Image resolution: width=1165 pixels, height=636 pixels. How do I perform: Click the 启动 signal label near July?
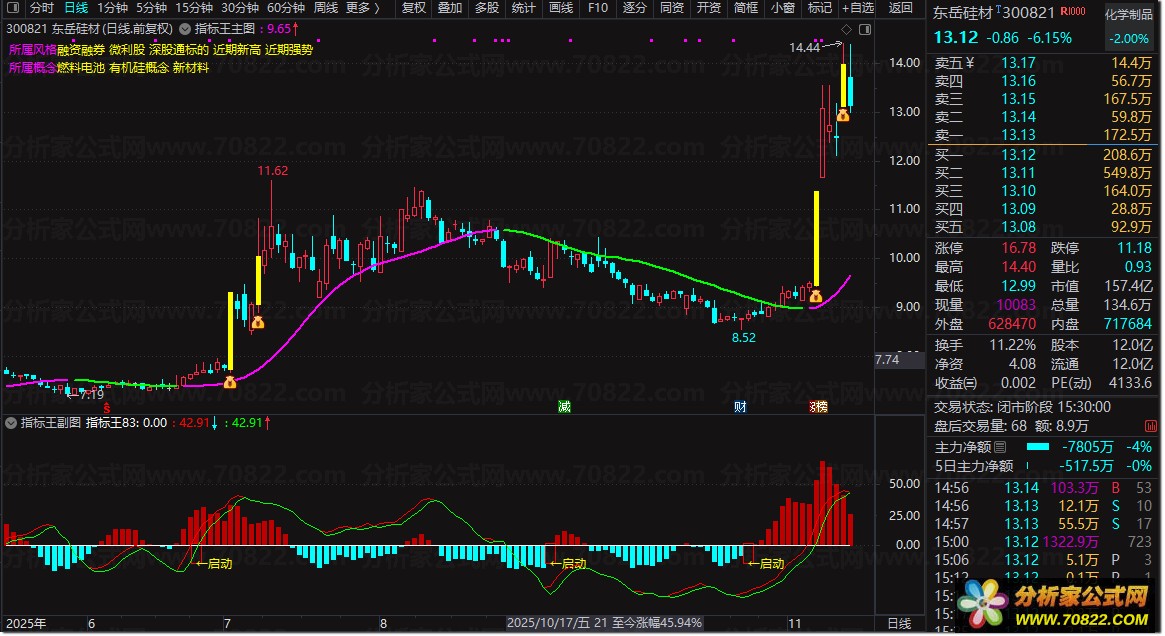point(214,564)
